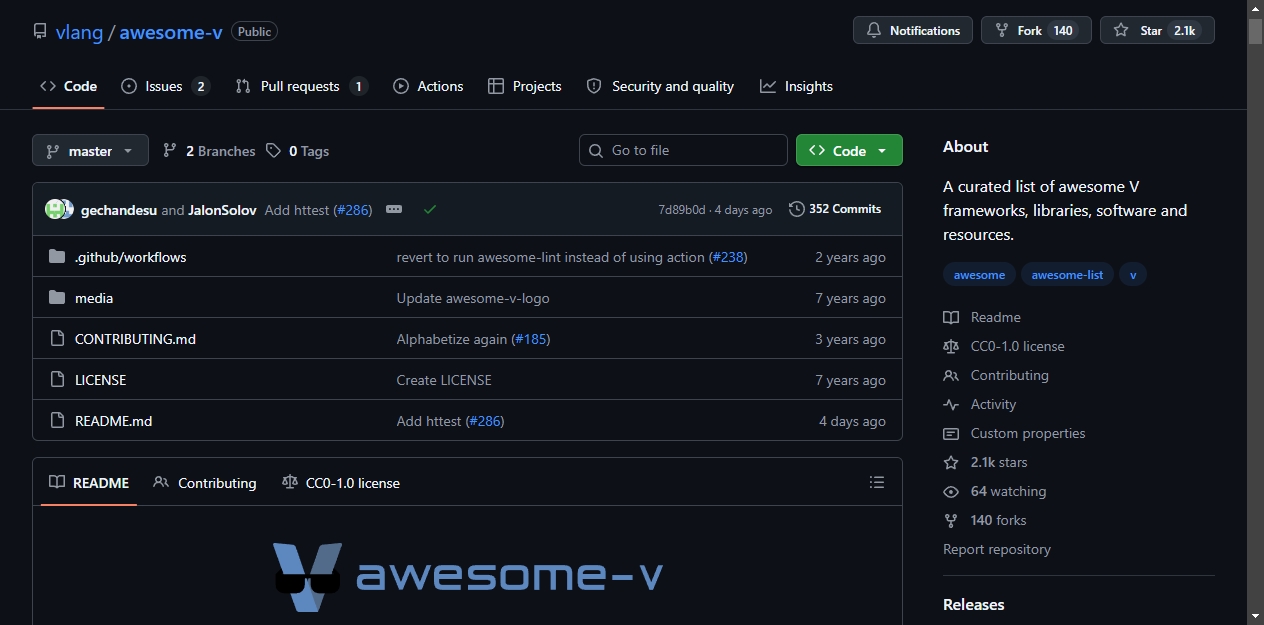This screenshot has width=1264, height=625.
Task: Open the LICENSE file
Action: pos(100,380)
